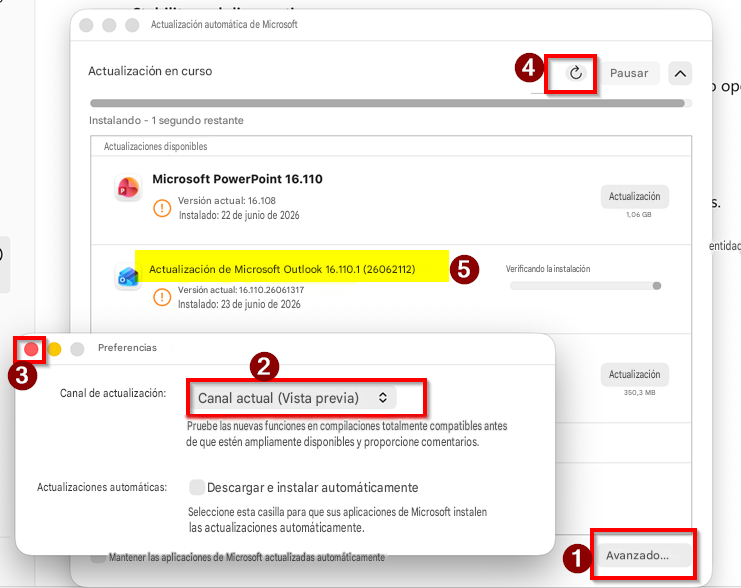Image resolution: width=741 pixels, height=588 pixels.
Task: Click the 'Actualizaciones disponibles' header
Action: (155, 147)
